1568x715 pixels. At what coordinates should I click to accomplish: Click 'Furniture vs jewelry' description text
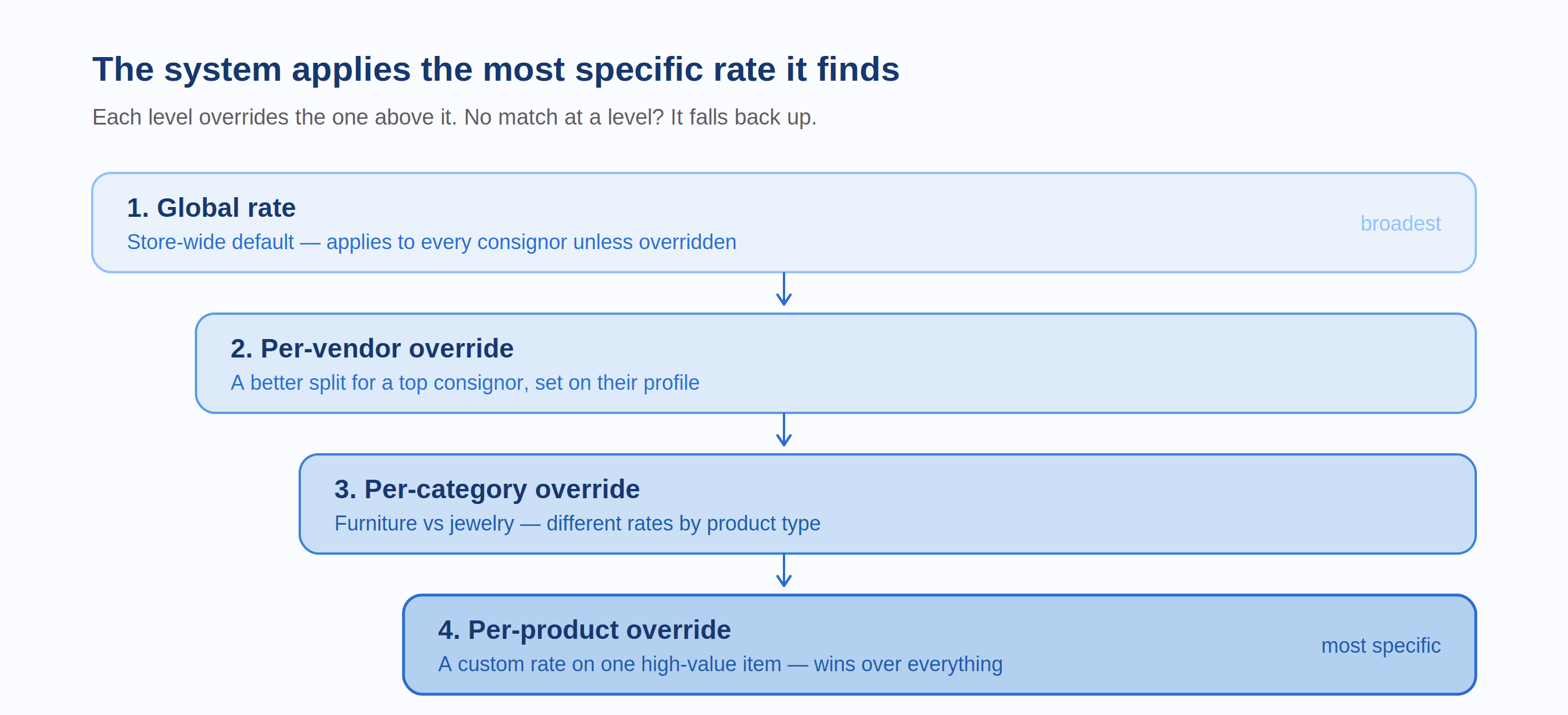(x=424, y=523)
